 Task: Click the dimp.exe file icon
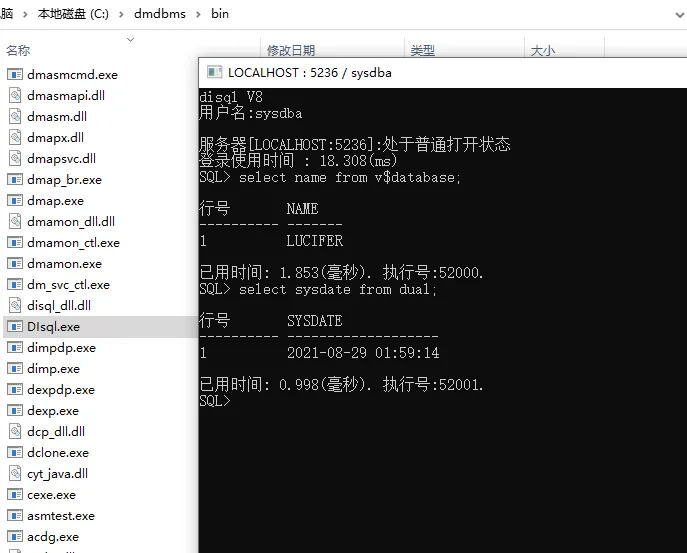(15, 369)
